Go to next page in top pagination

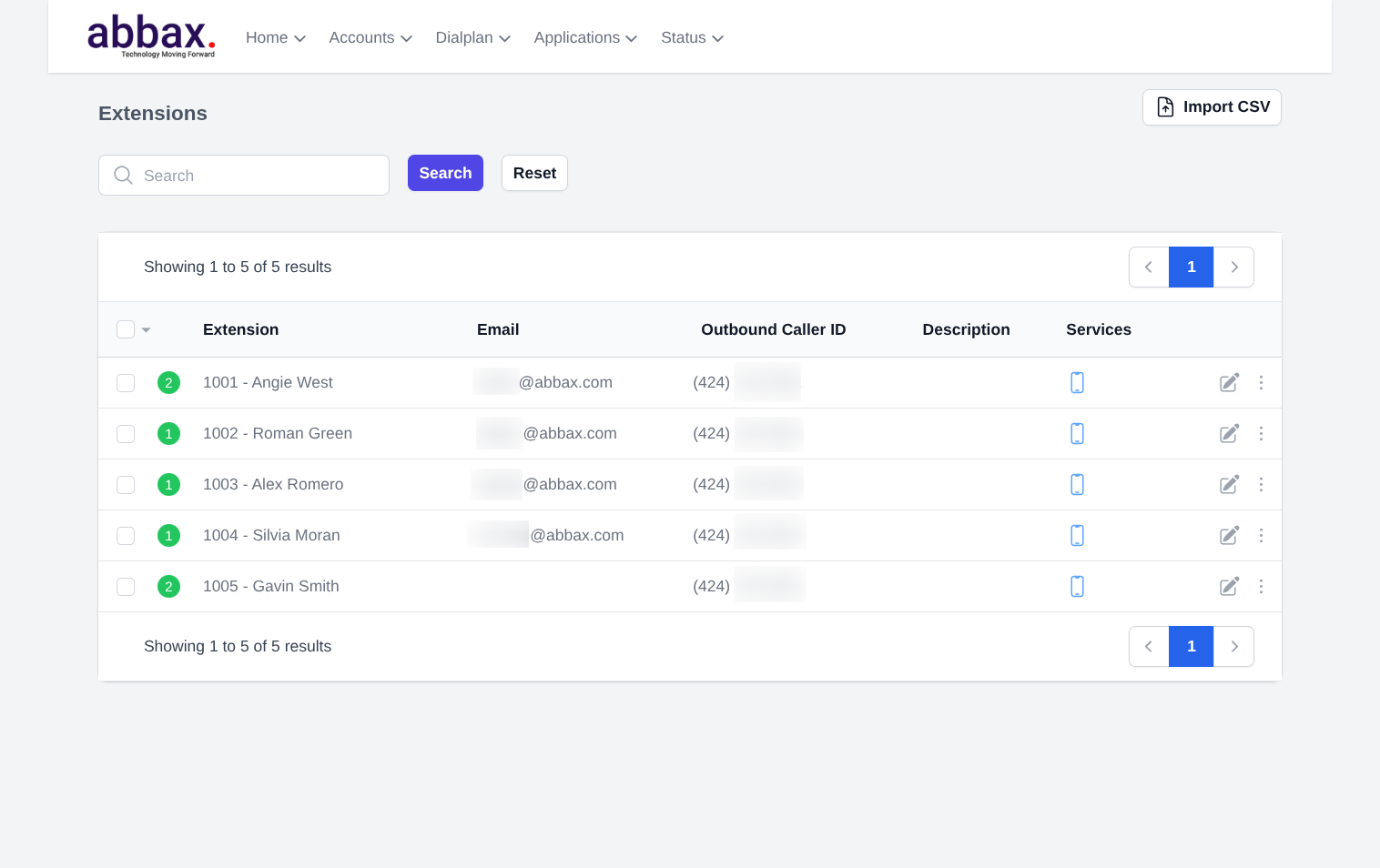[1234, 267]
